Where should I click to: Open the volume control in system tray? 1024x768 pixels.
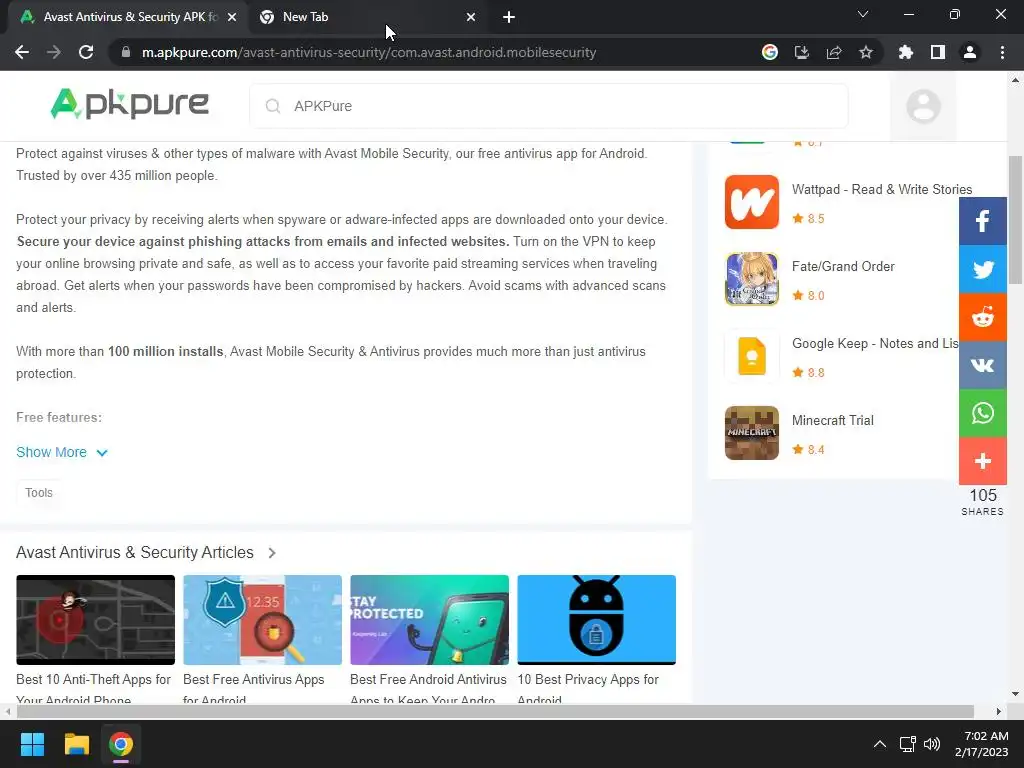point(932,744)
